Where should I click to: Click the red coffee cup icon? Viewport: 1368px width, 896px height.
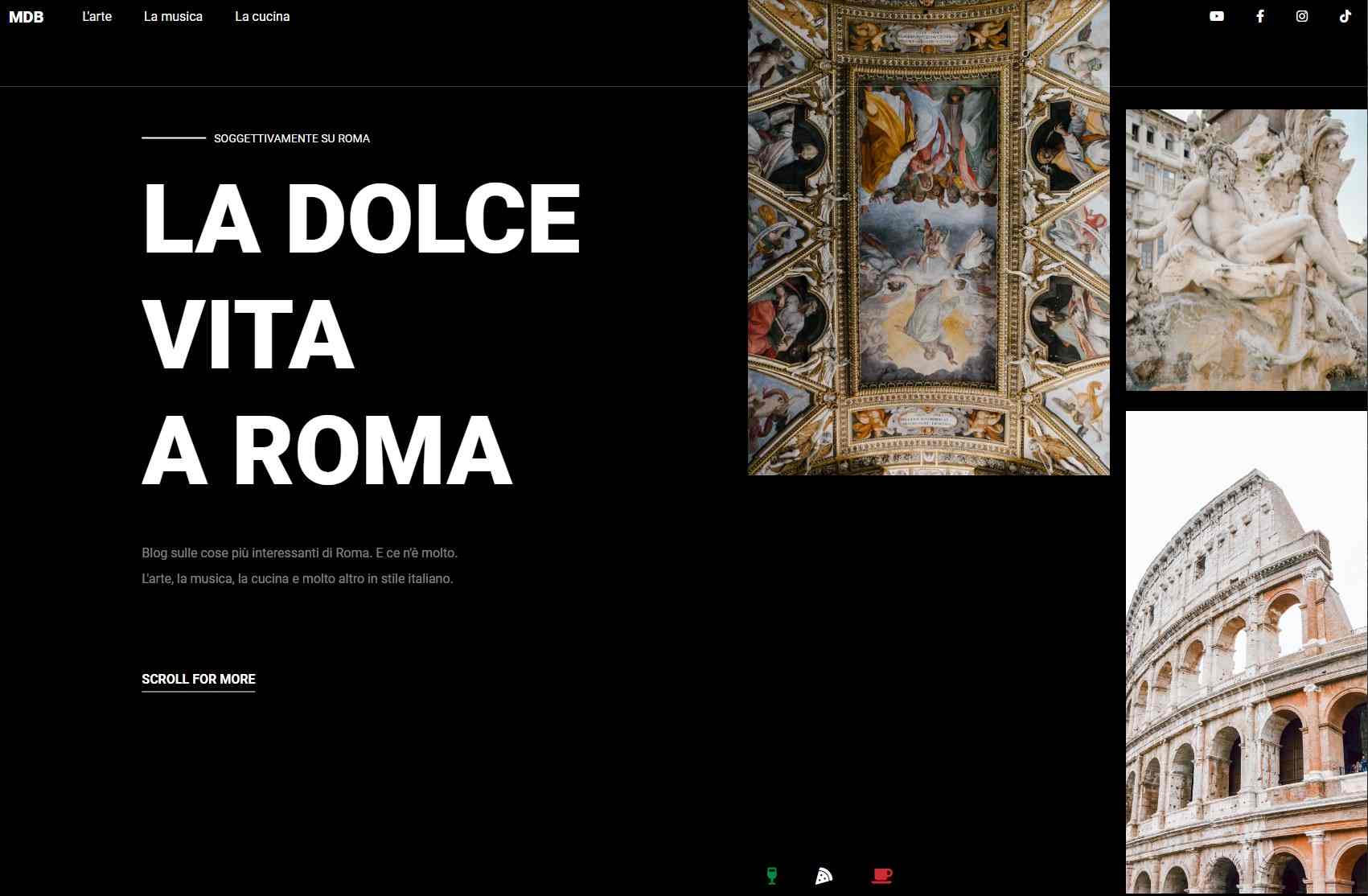pos(881,876)
